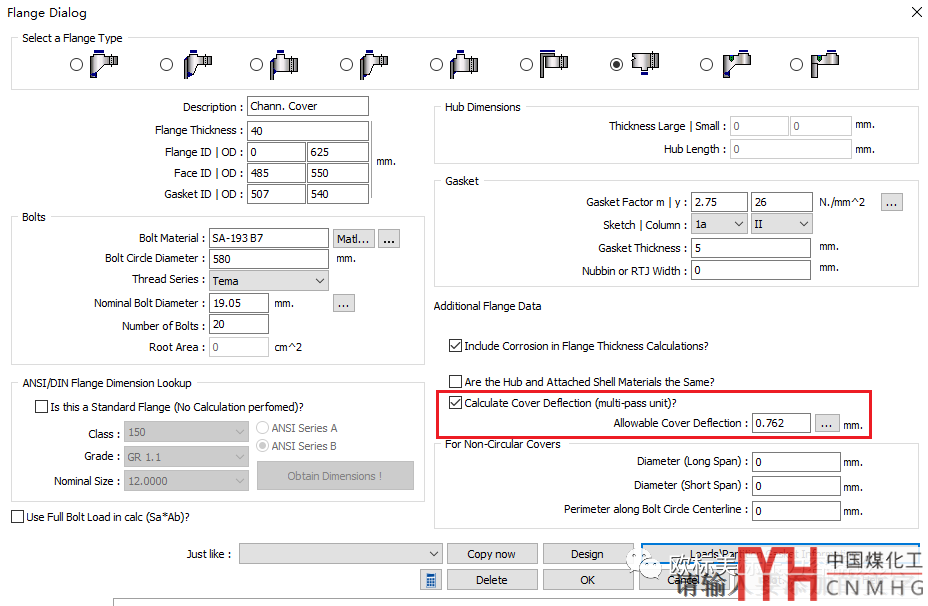Click the ellipsis beside Allowable Cover Deflection

coord(826,423)
